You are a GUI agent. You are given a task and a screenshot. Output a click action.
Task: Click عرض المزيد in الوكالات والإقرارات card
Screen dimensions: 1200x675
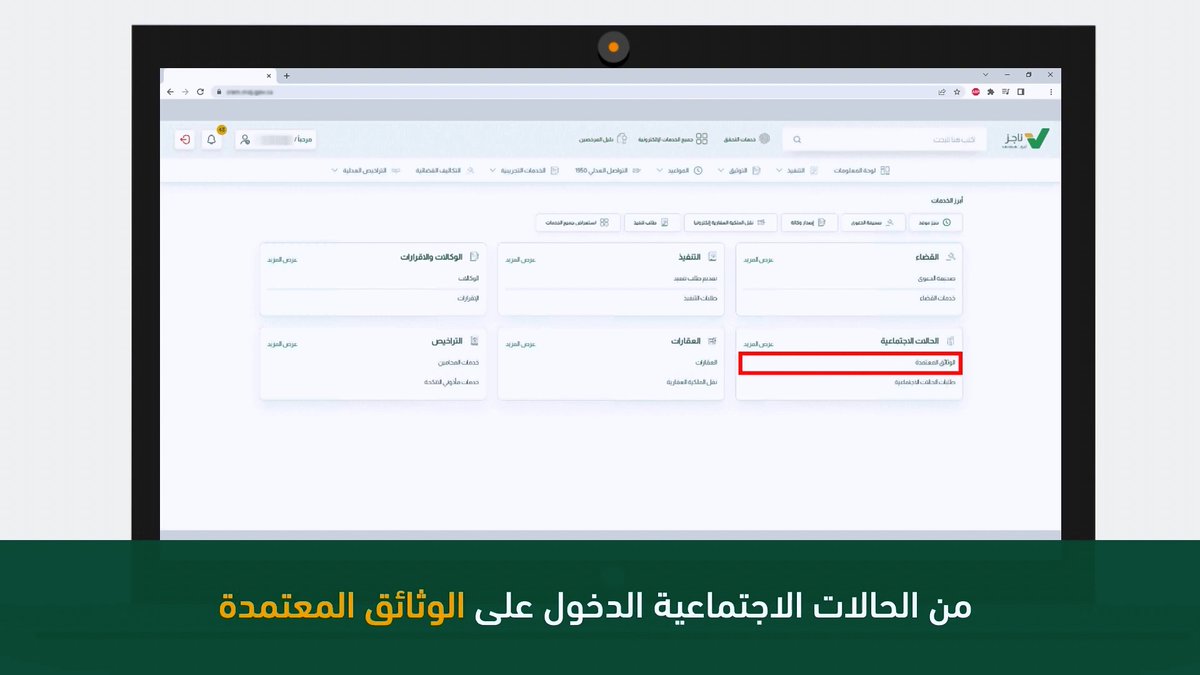pos(282,259)
